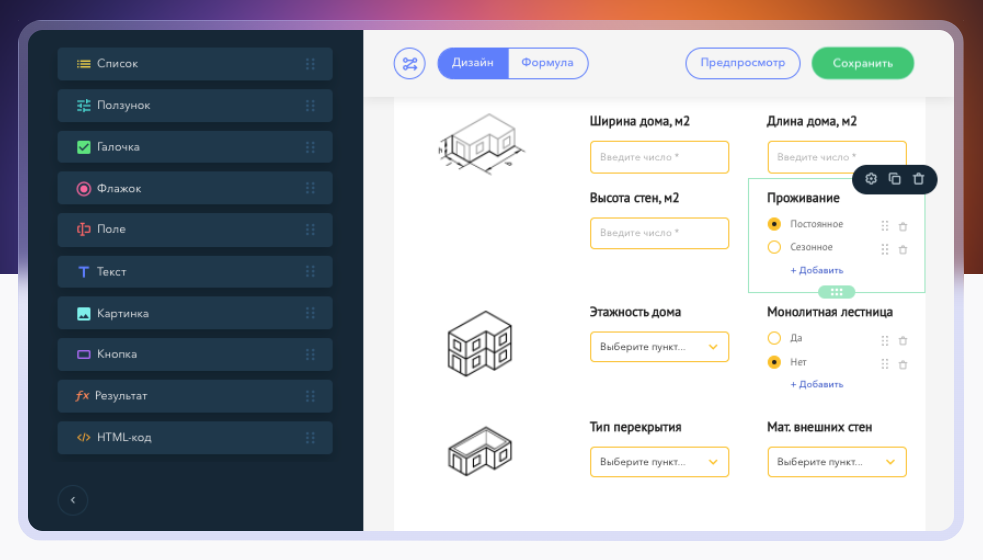Open the Мат. внешних стен dropdown
983x560 pixels.
836,462
